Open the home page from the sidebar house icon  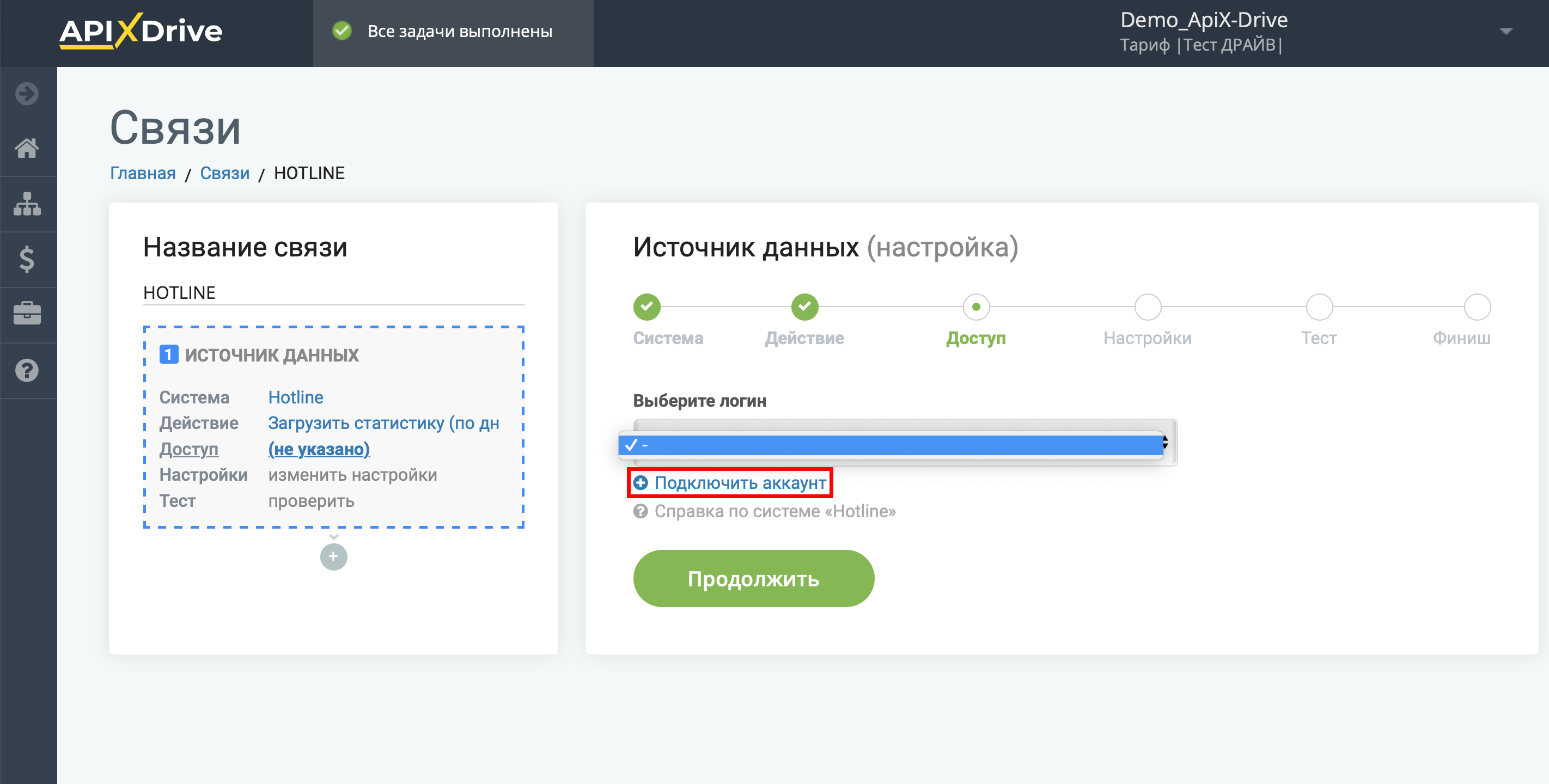tap(27, 148)
